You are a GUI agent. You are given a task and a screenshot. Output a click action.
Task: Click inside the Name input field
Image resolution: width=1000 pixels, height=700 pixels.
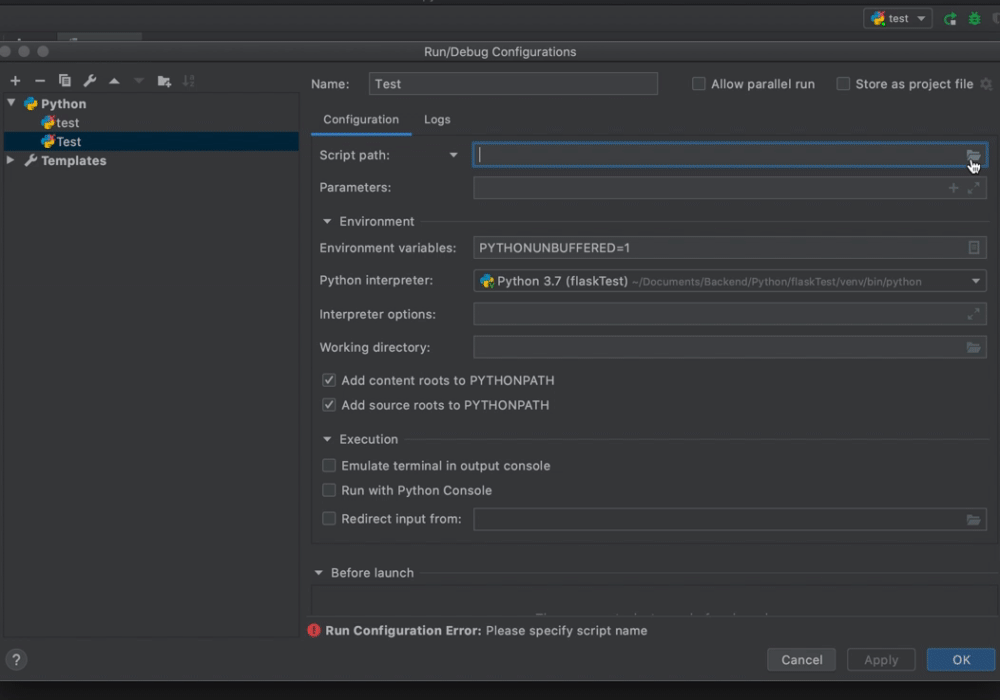(513, 84)
